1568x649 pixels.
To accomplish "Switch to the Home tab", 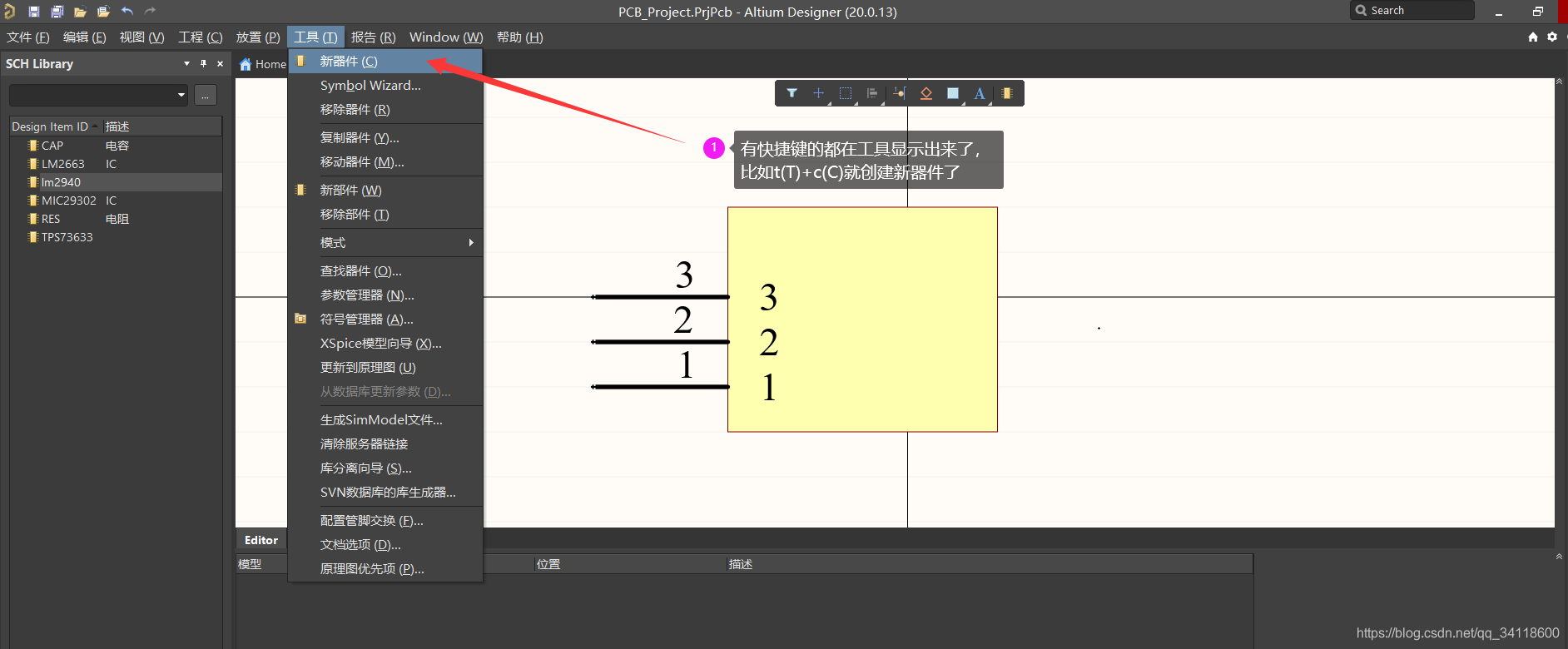I will [262, 64].
